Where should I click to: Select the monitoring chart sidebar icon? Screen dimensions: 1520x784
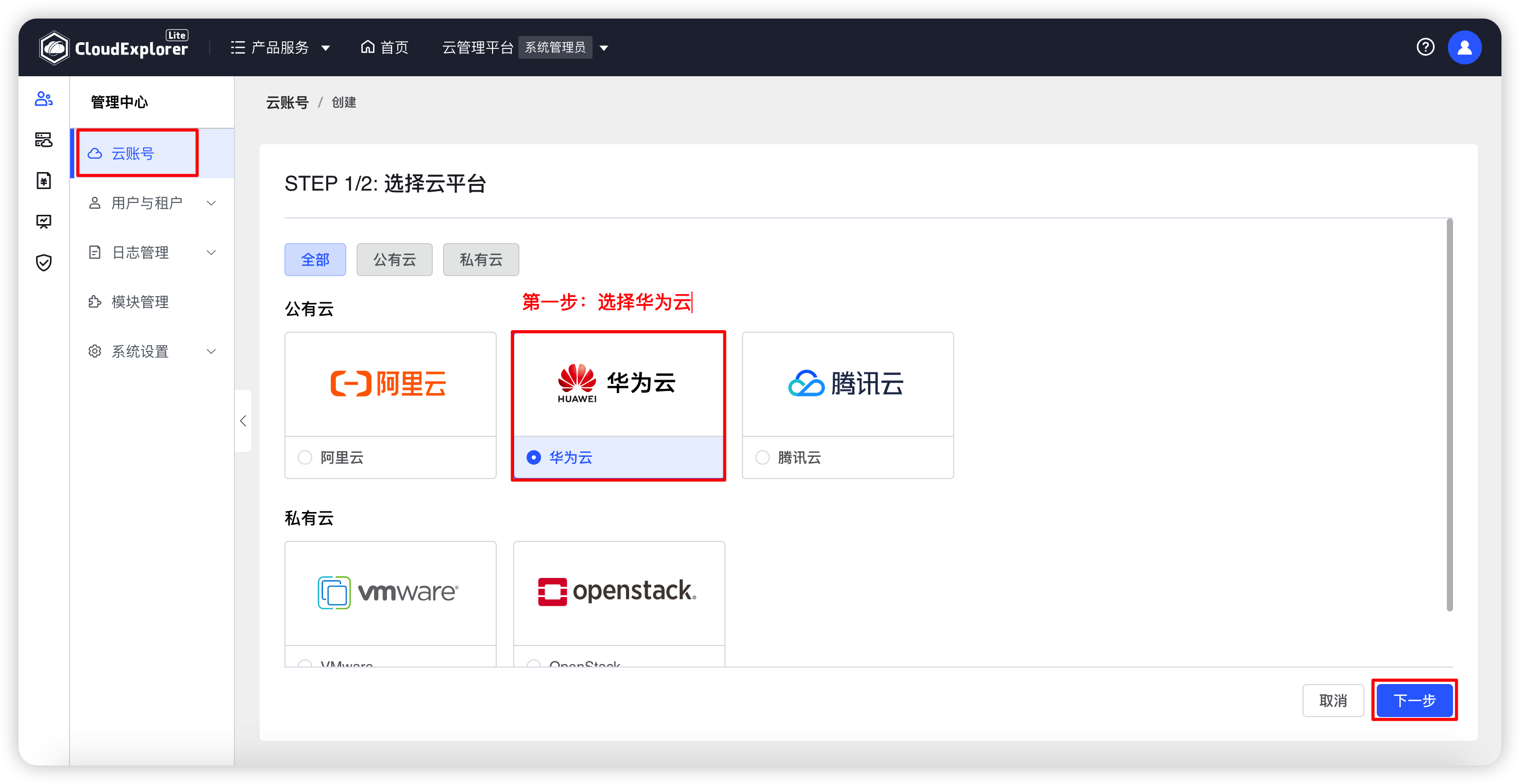click(44, 222)
